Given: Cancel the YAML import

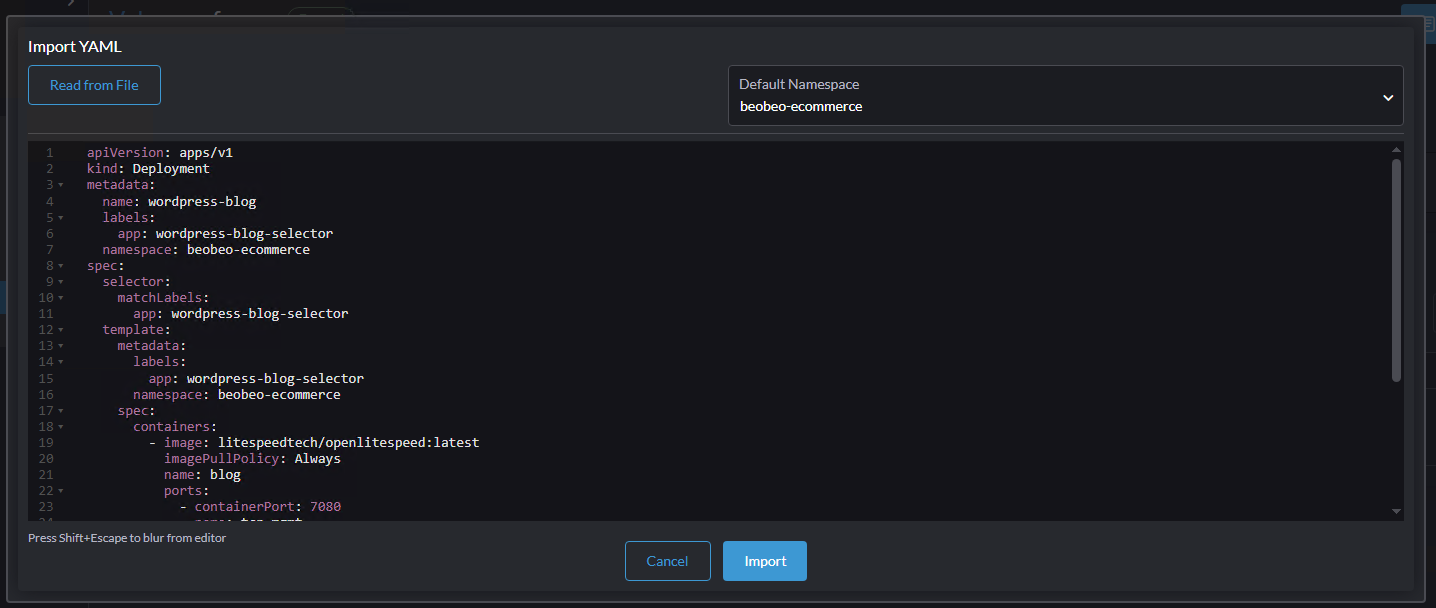Looking at the screenshot, I should click(667, 561).
